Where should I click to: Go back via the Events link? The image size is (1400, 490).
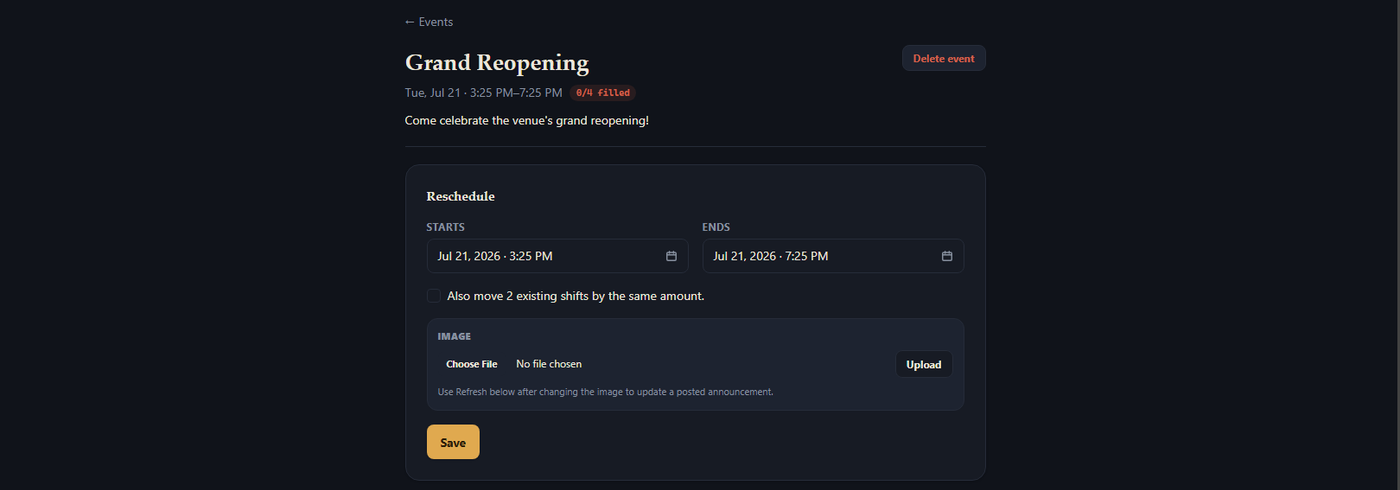tap(429, 22)
